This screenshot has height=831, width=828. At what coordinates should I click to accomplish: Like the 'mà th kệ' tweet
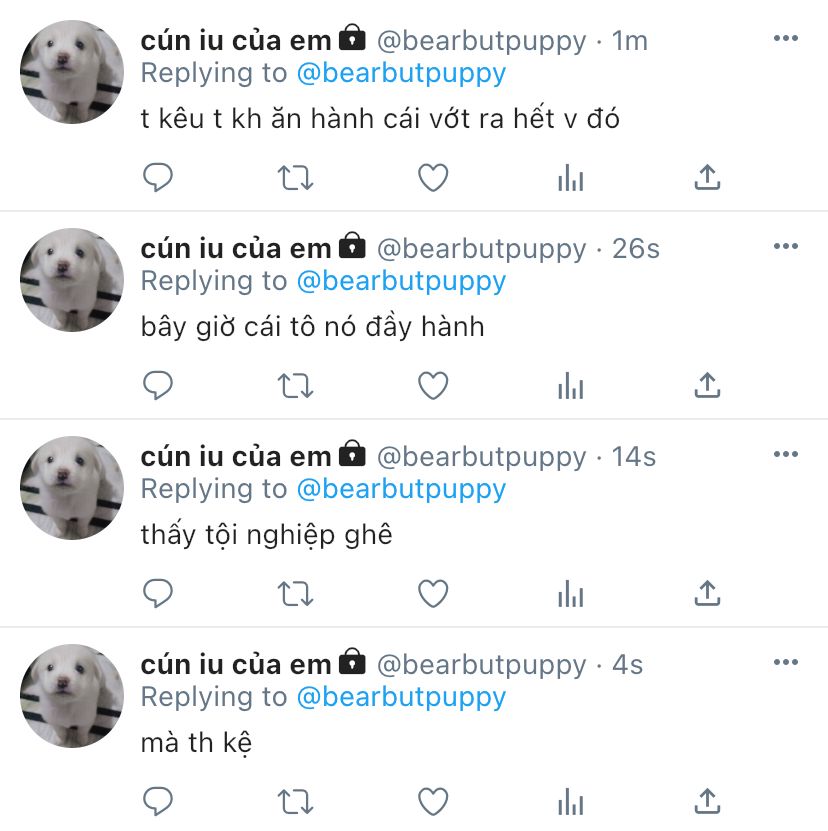(x=433, y=801)
